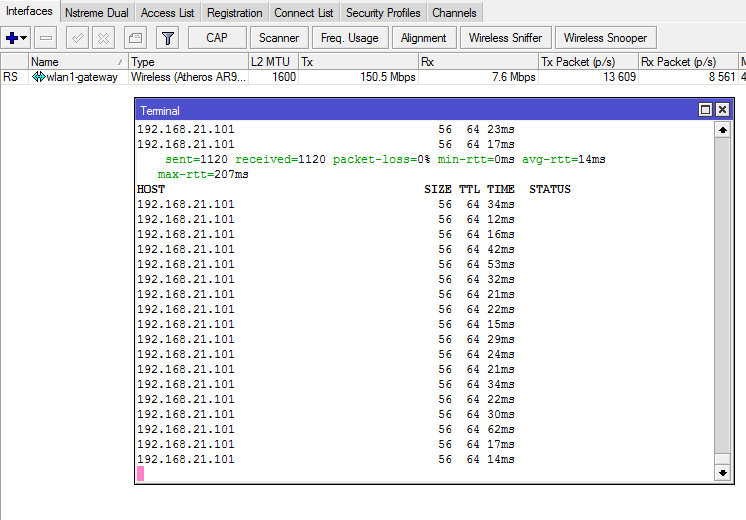Click the sent=1120 summary text
Image resolution: width=746 pixels, height=520 pixels.
coord(196,159)
